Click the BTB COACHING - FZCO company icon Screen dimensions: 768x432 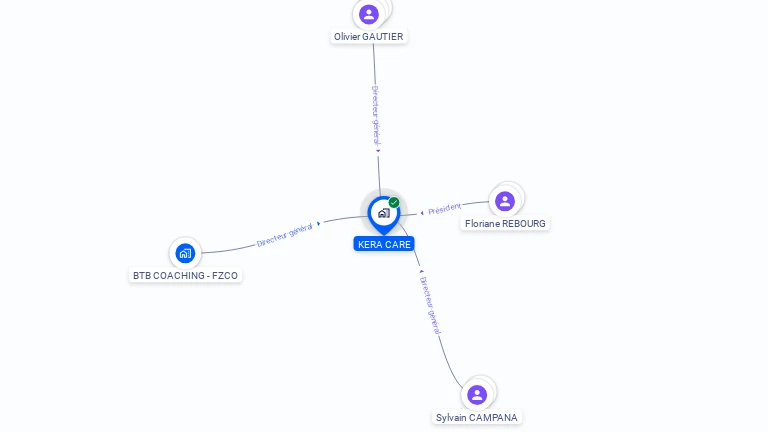click(x=185, y=253)
